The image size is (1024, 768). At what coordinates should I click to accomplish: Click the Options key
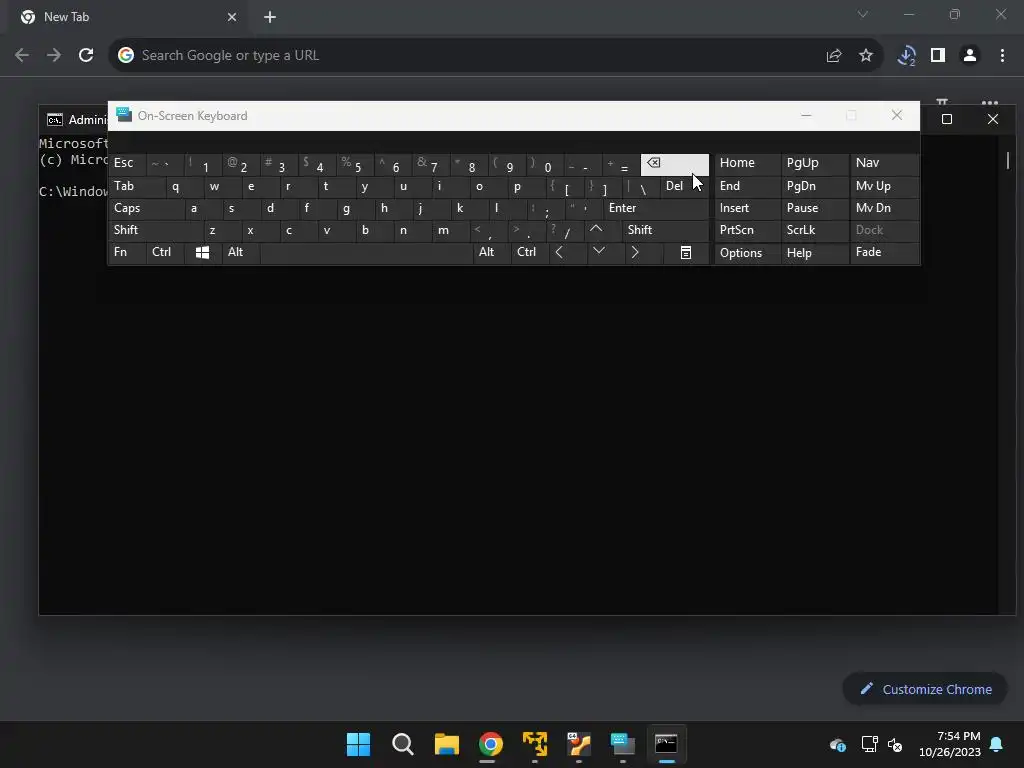click(748, 253)
